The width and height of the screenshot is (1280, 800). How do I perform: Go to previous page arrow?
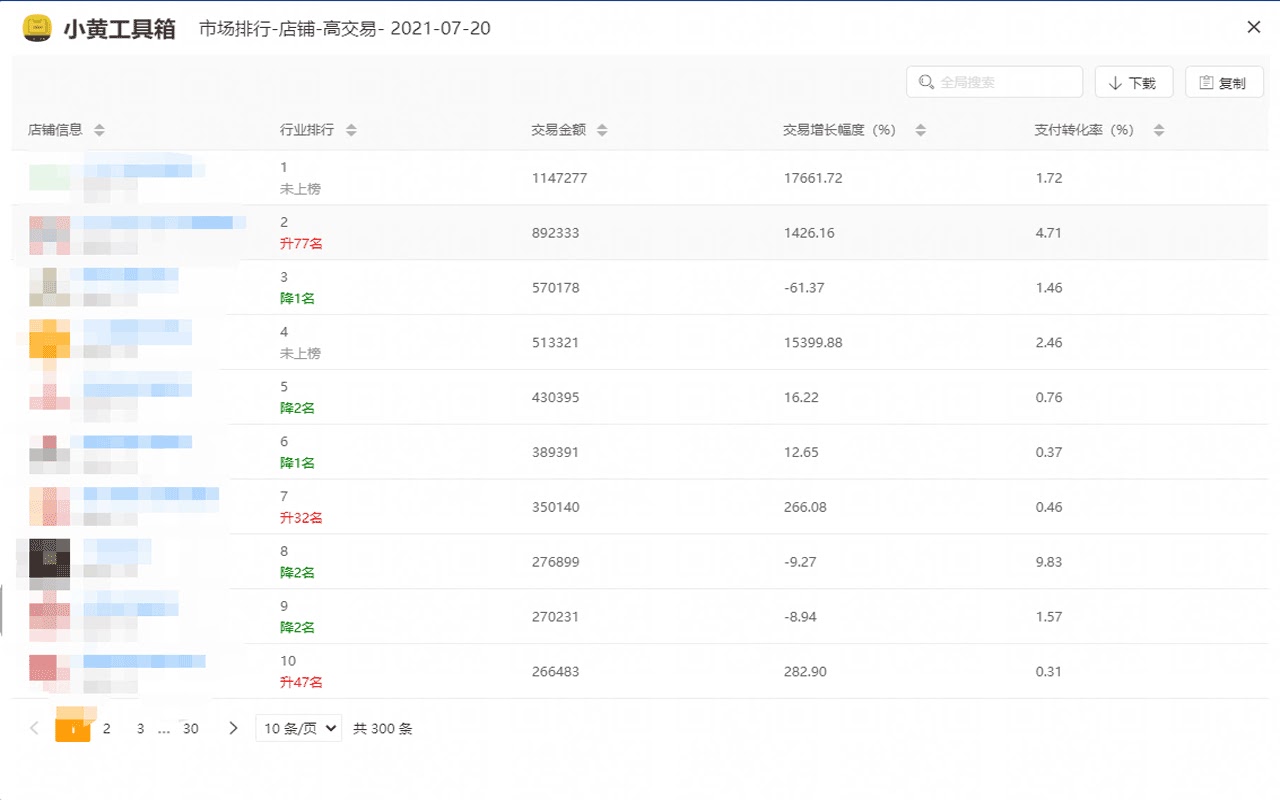click(x=35, y=728)
